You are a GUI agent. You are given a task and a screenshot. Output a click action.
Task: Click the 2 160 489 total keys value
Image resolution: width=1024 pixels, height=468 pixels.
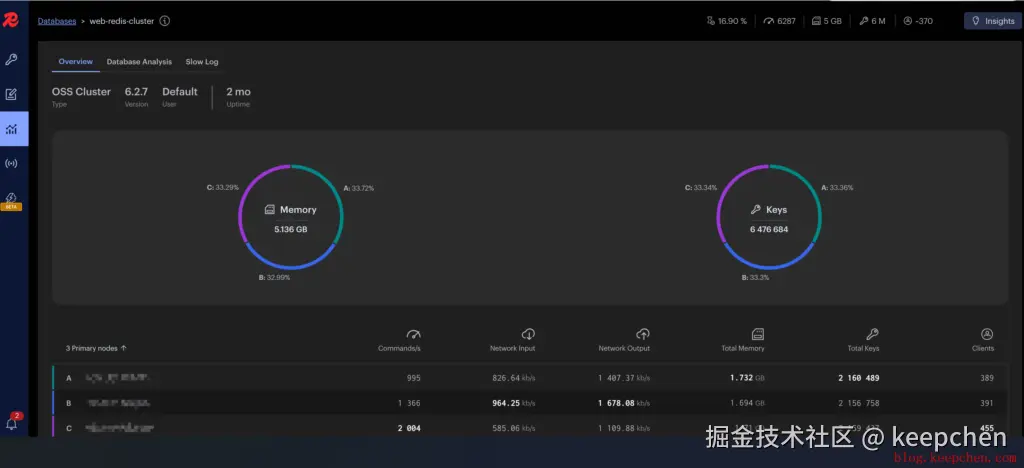click(859, 378)
